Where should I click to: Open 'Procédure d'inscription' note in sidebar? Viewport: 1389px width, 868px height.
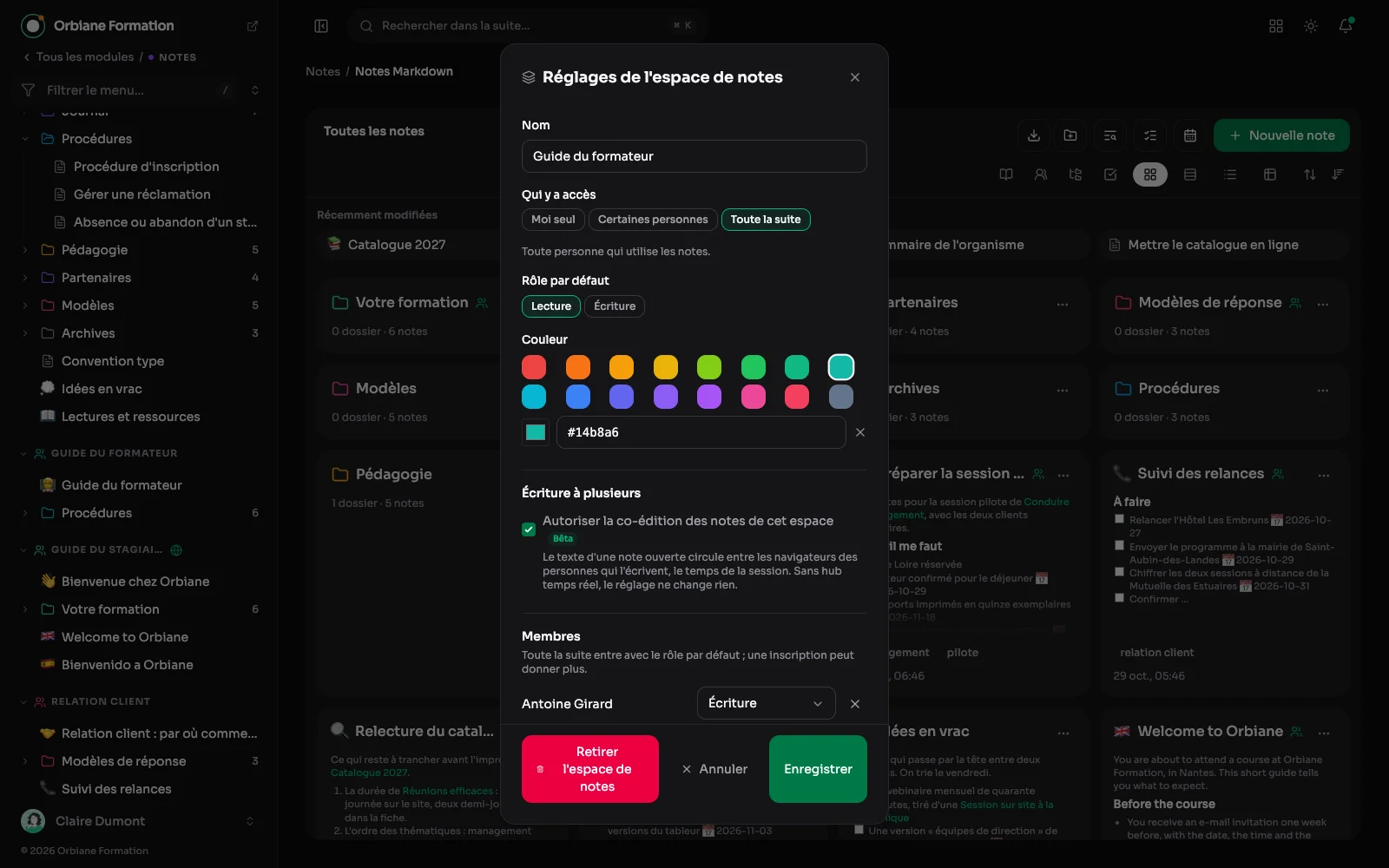tap(146, 167)
